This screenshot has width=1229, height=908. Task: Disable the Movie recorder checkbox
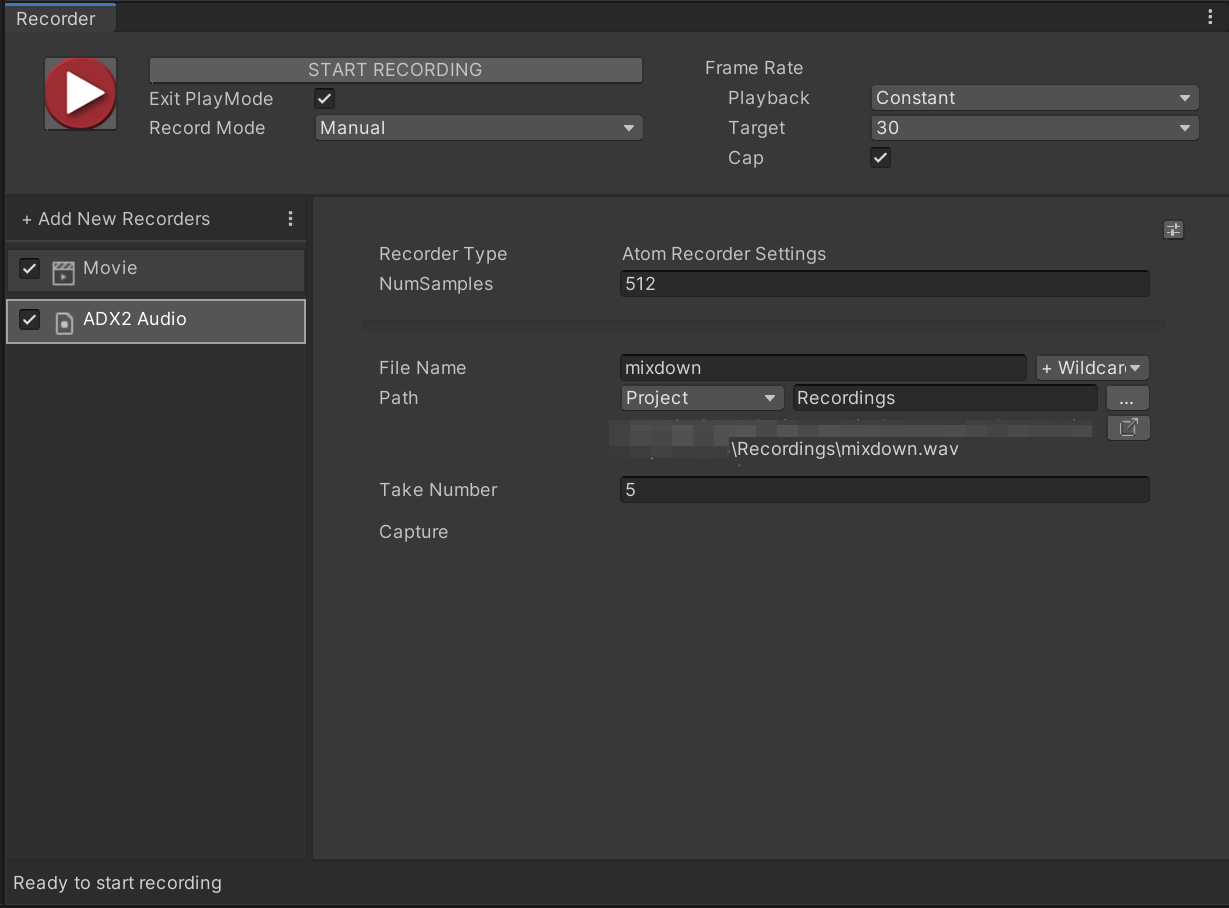coord(29,268)
